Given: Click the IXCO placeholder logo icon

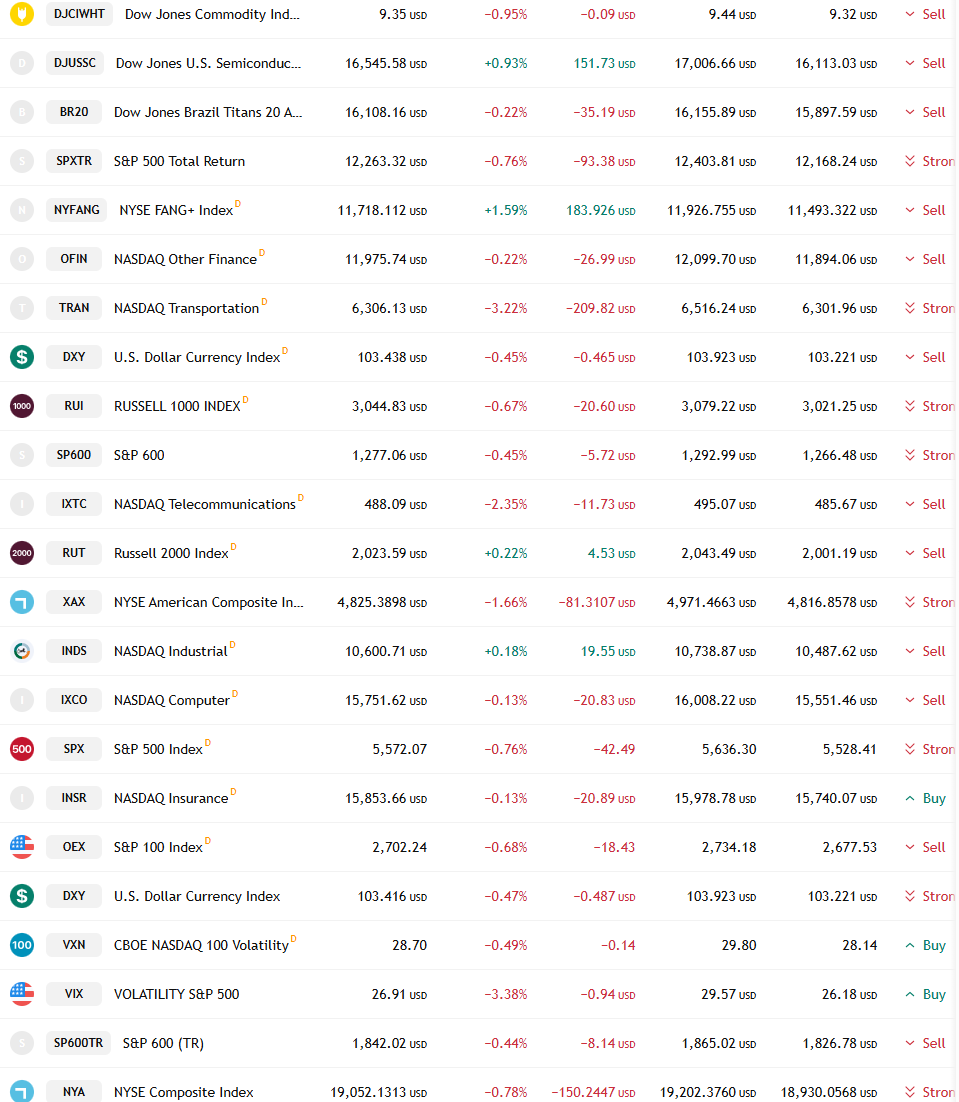Looking at the screenshot, I should (22, 700).
